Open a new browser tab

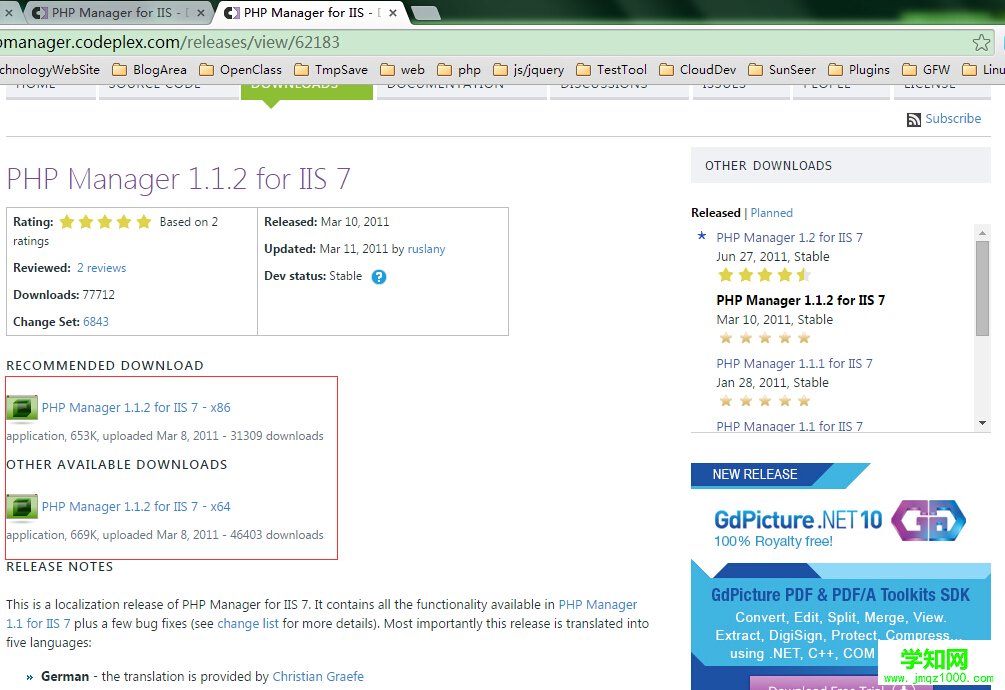pyautogui.click(x=424, y=13)
